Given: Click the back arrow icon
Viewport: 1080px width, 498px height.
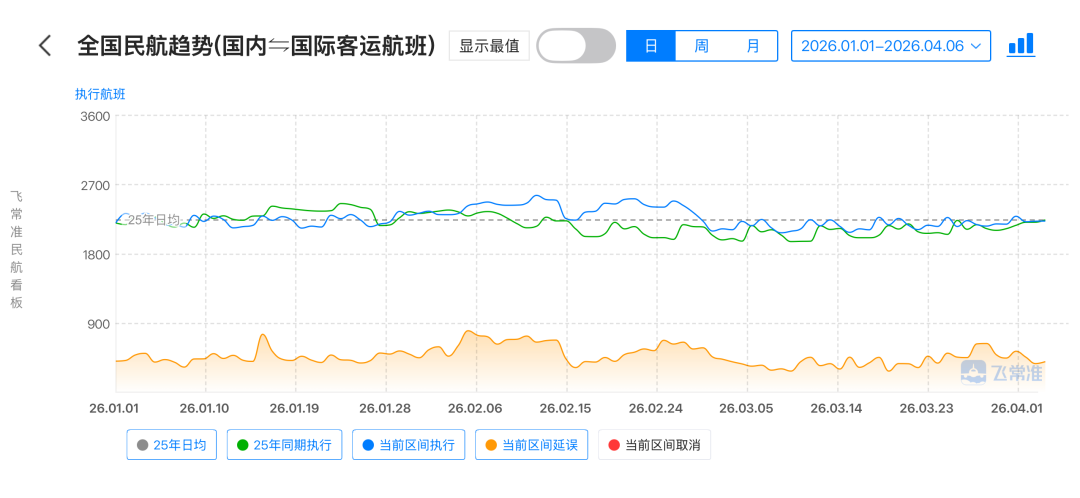Looking at the screenshot, I should (44, 46).
